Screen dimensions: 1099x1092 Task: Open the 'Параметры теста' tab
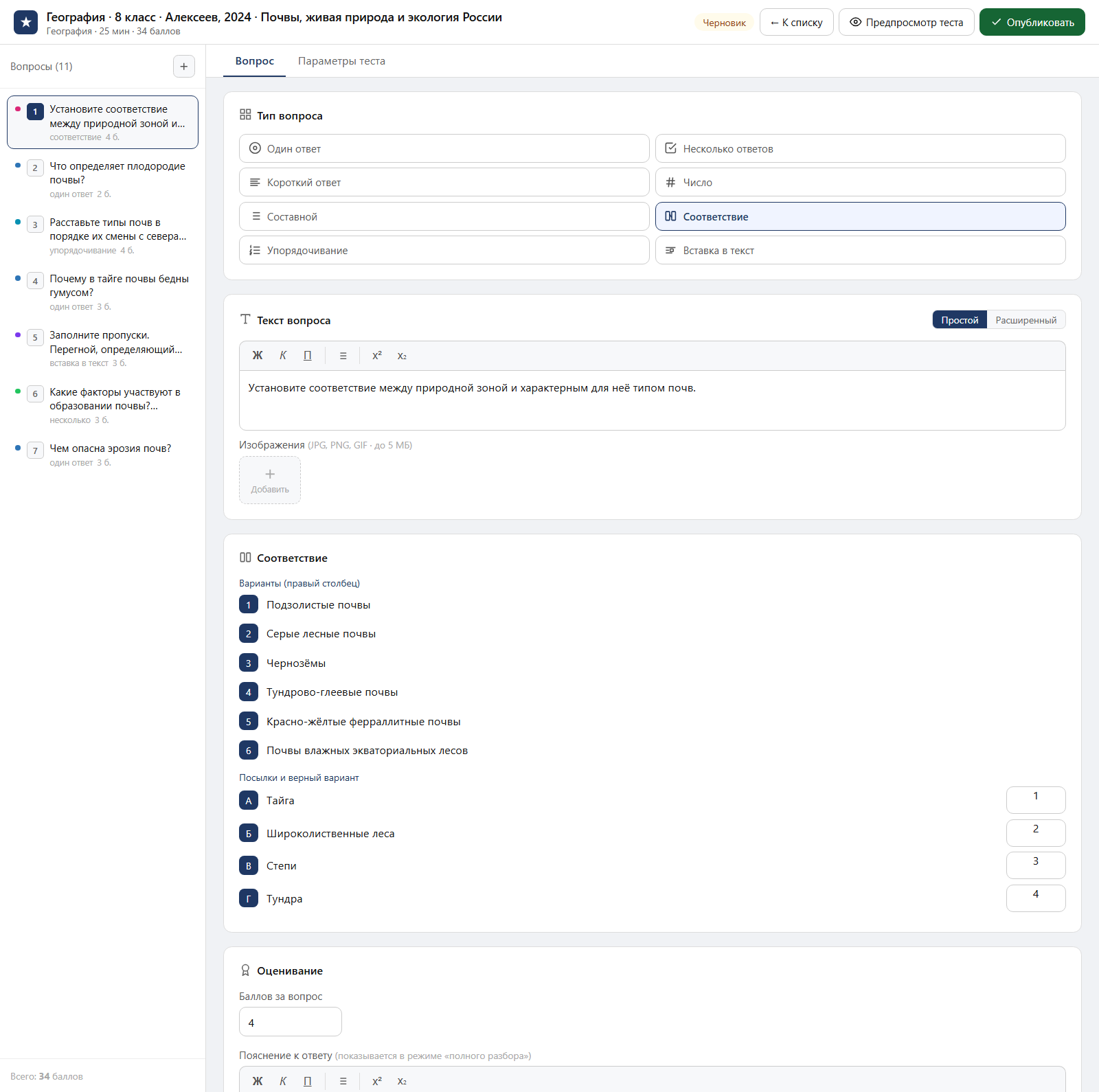tap(341, 61)
